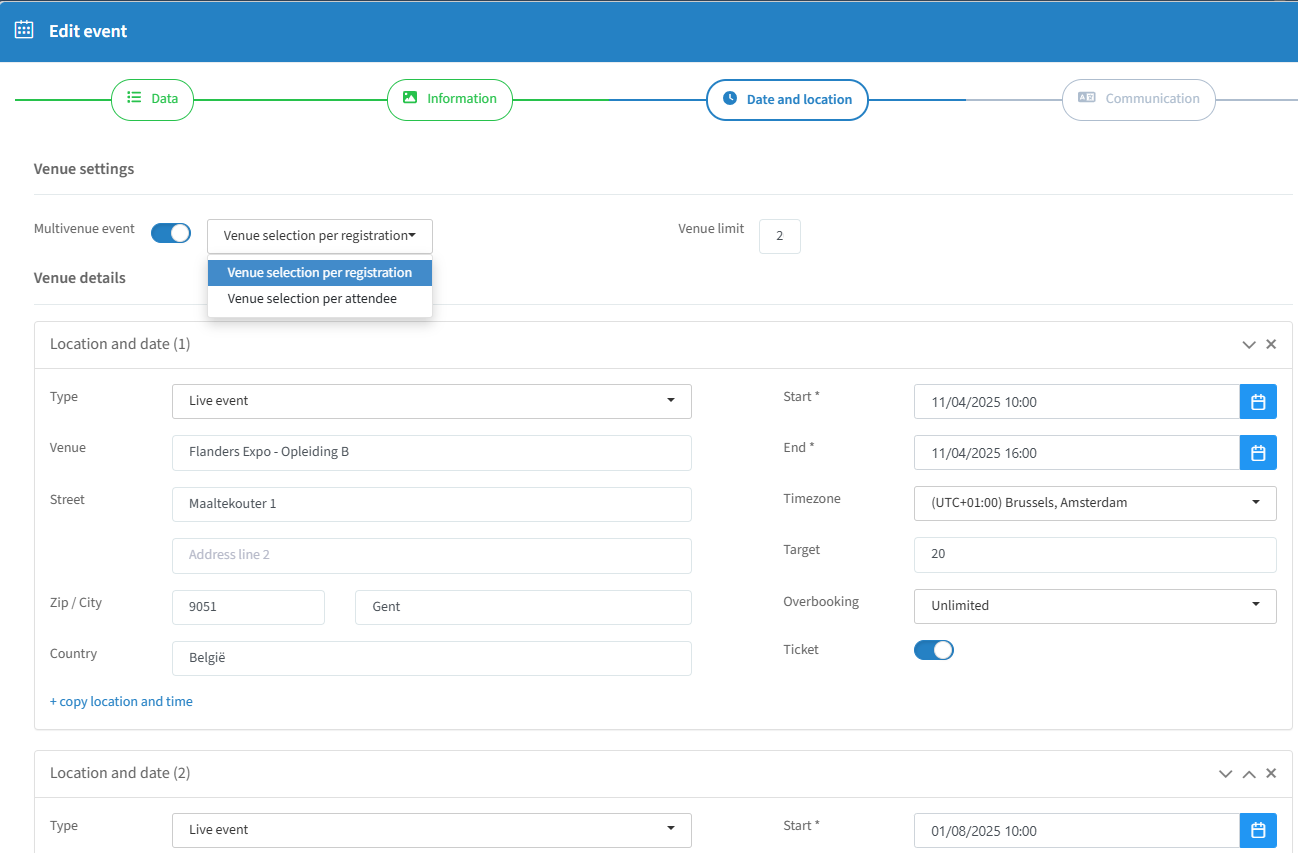Remove Location and date (2) with X
Screen dimensions: 1298x853
pos(1271,773)
